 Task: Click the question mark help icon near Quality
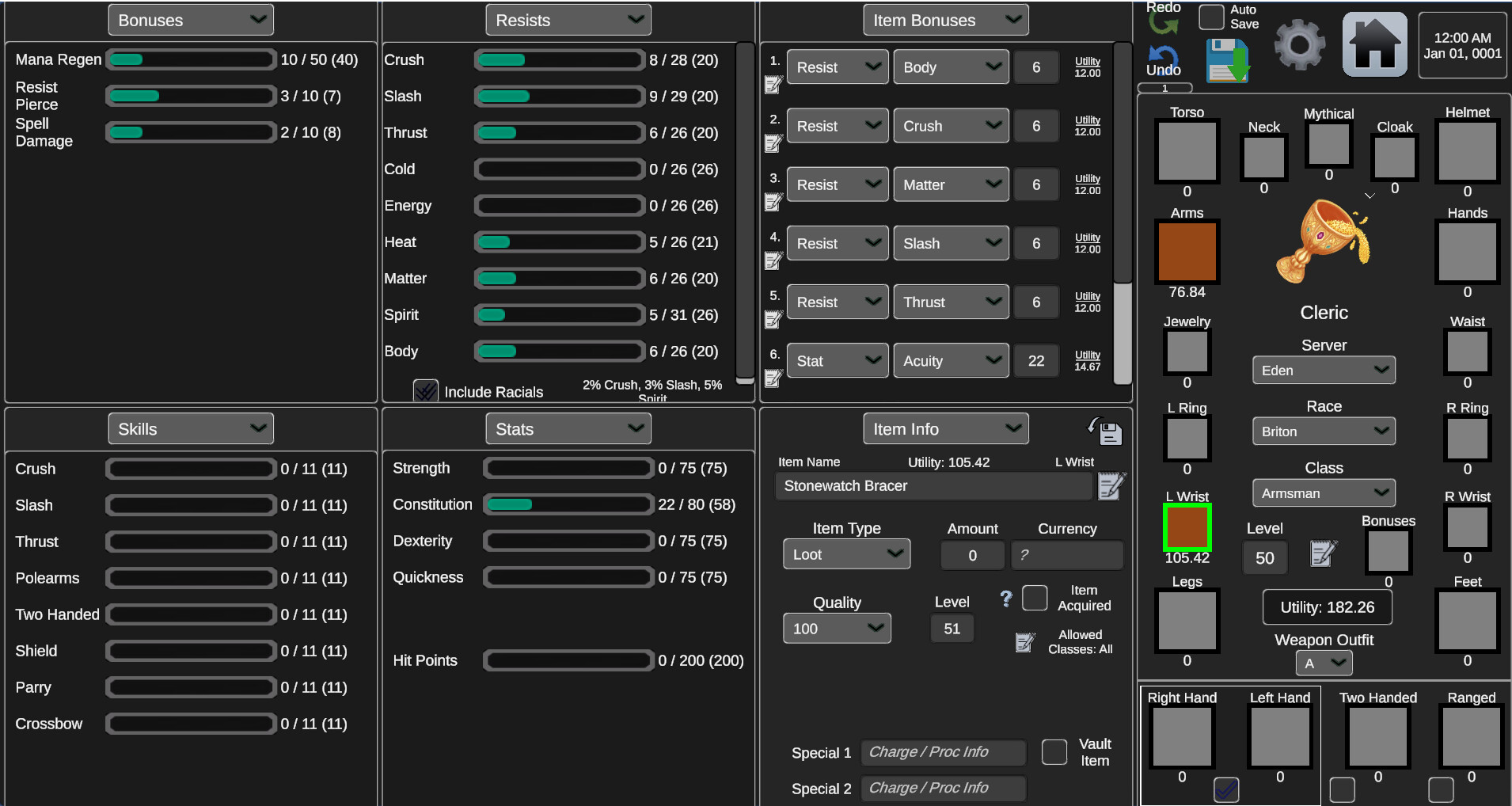coord(1006,599)
